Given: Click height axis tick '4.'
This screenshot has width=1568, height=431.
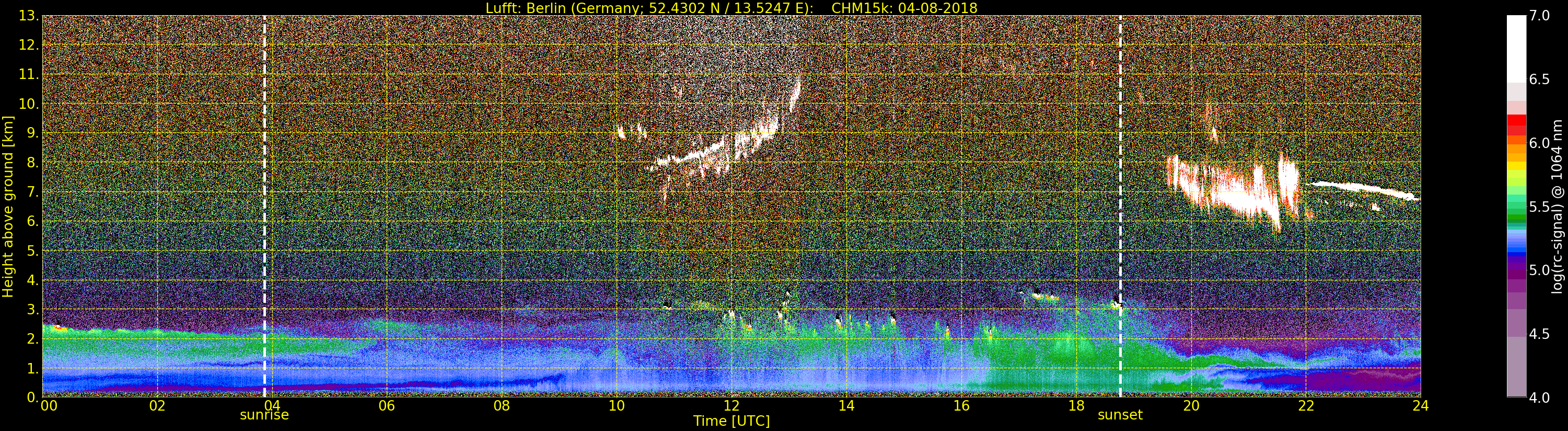Looking at the screenshot, I should point(32,280).
